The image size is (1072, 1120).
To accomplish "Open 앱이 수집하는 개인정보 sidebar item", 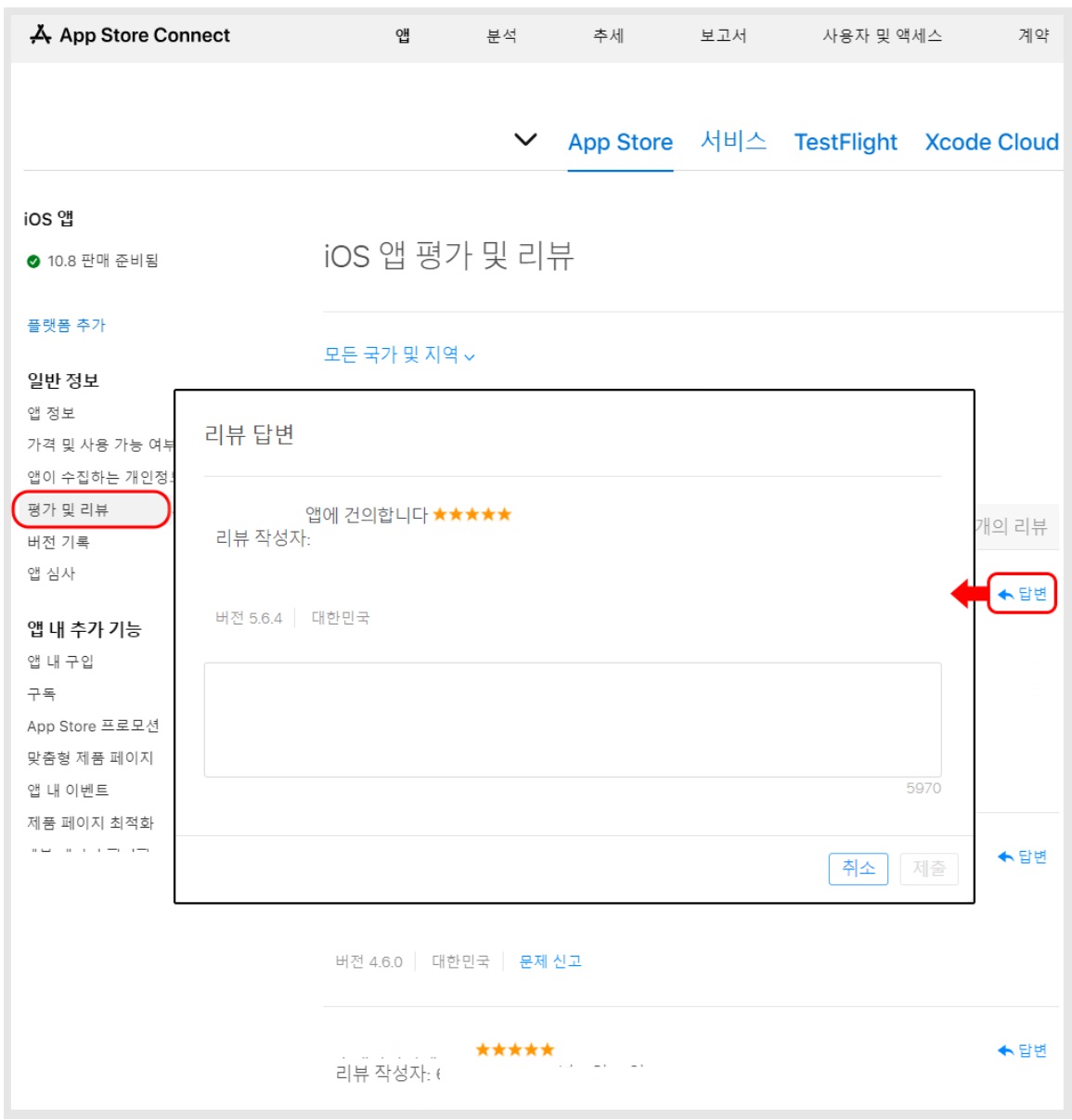I will [x=100, y=477].
